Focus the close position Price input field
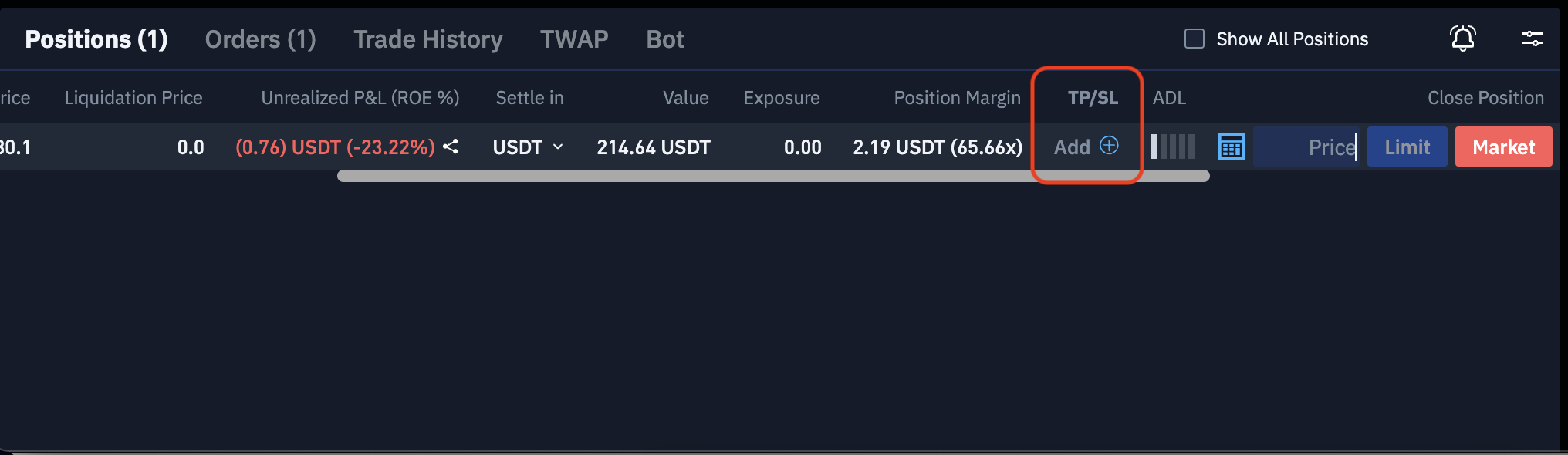The width and height of the screenshot is (1568, 455). click(x=1306, y=147)
